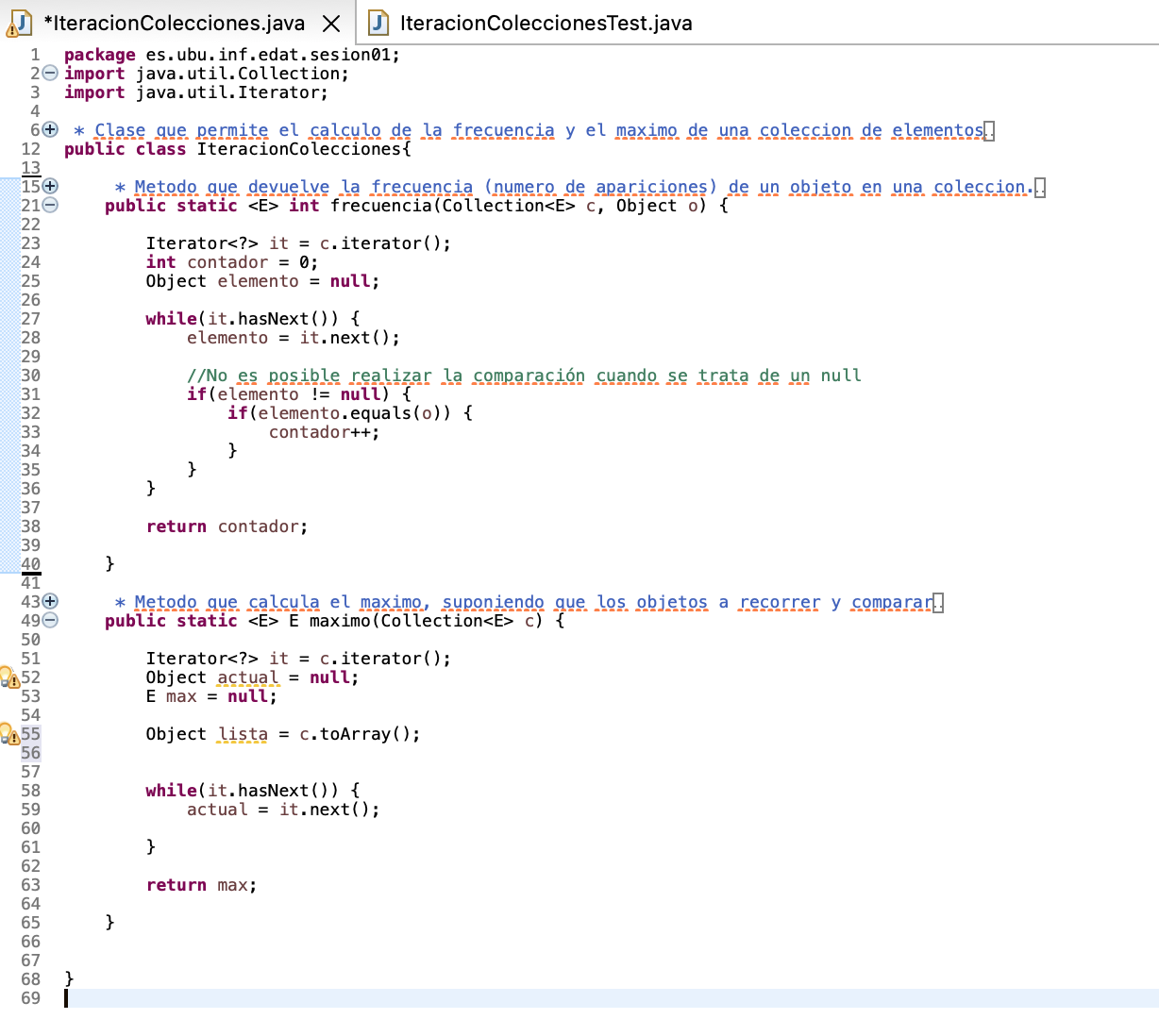This screenshot has width=1159, height=1036.
Task: Click Java file icon on IteracionColeccionesTest tab
Action: click(378, 24)
